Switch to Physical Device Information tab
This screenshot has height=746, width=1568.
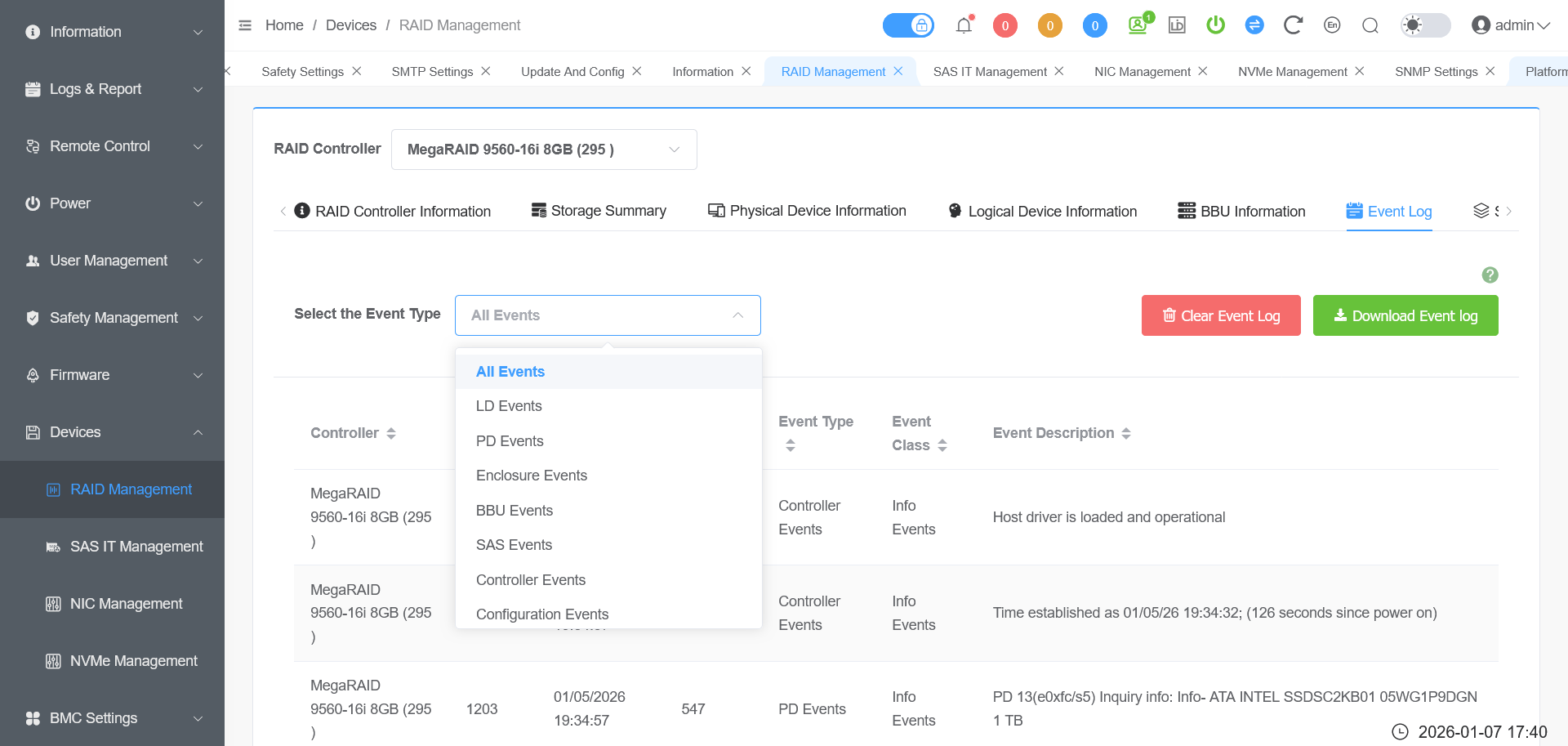807,211
